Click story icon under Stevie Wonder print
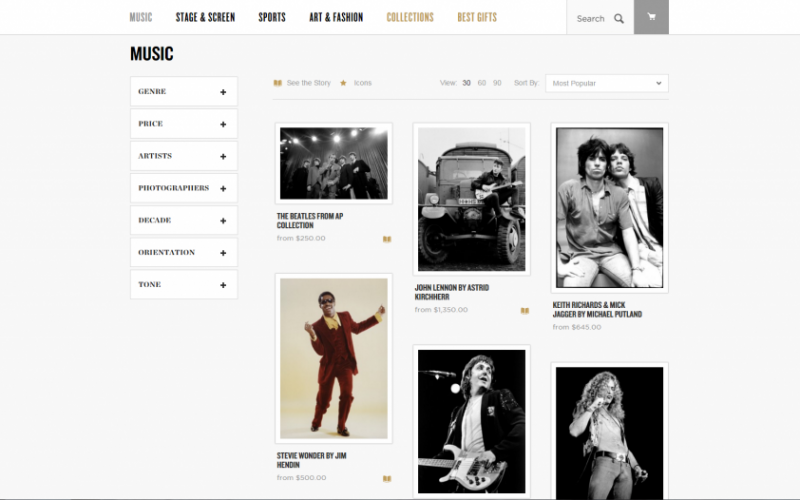Screen dimensions: 800x500 point(387,479)
